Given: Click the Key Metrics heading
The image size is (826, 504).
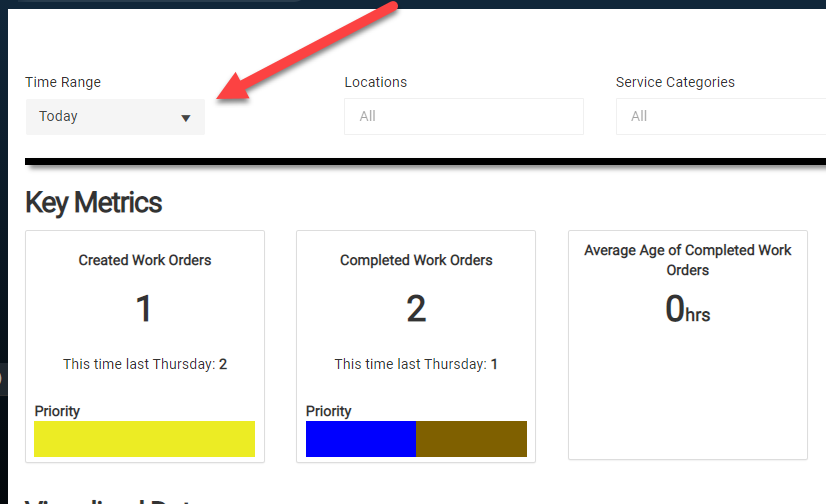Looking at the screenshot, I should pyautogui.click(x=93, y=203).
